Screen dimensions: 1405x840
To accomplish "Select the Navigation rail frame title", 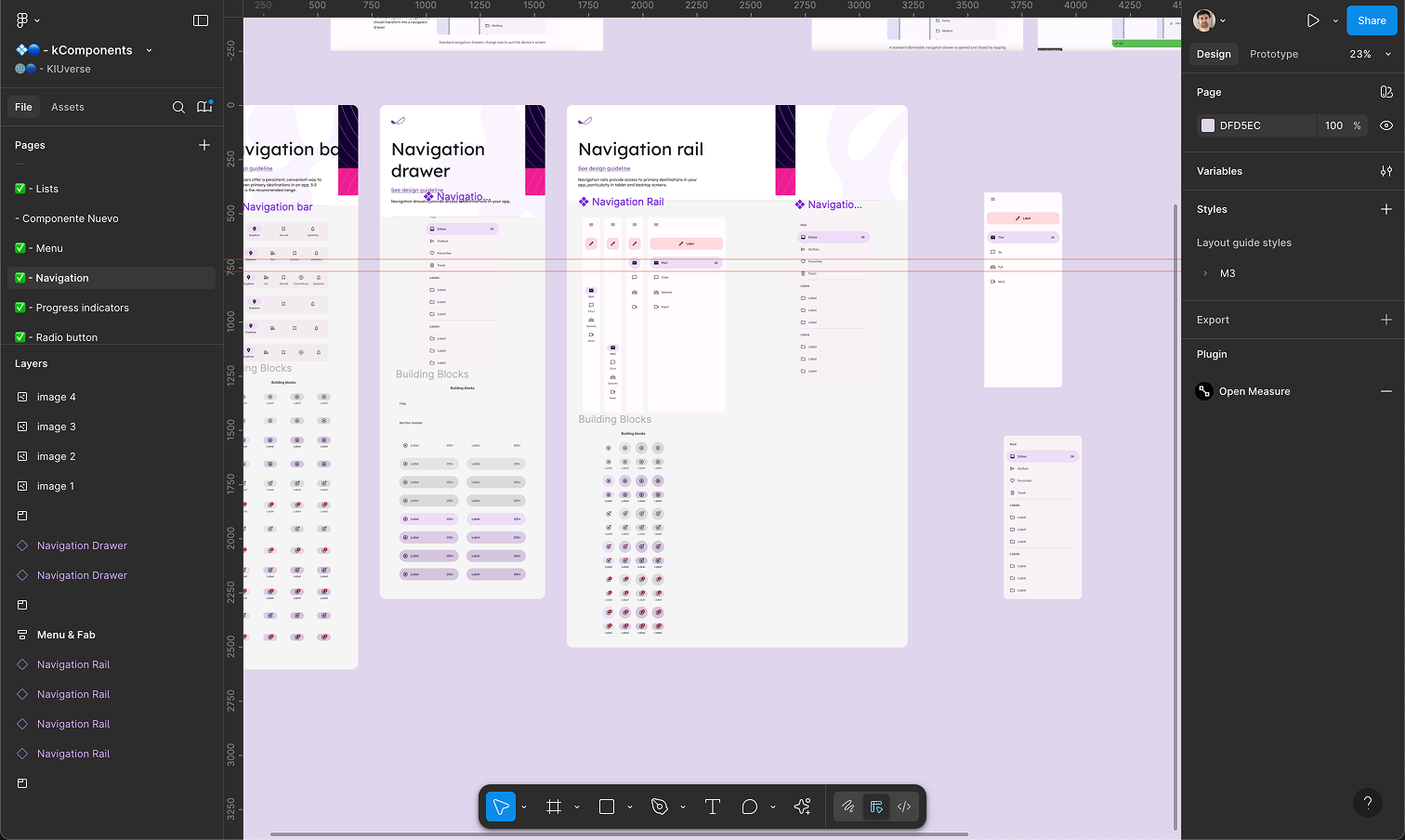I will [x=640, y=150].
